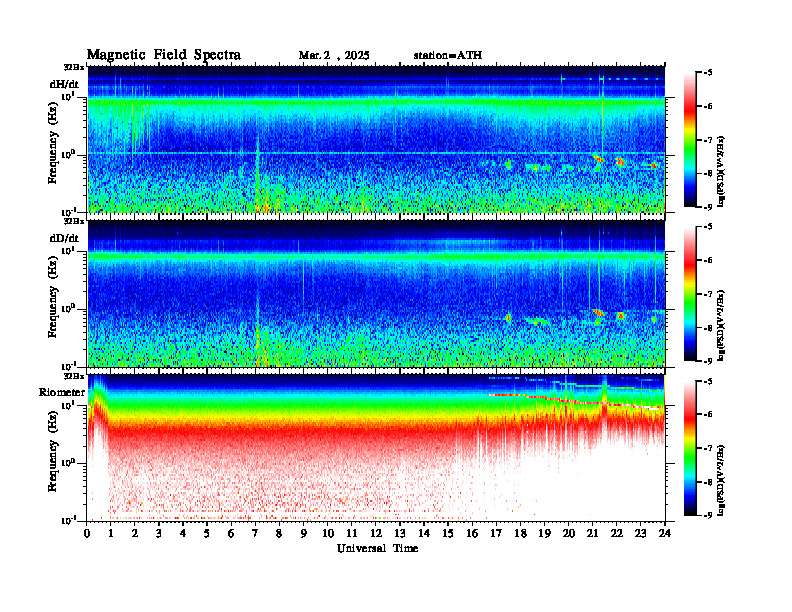Click the Frequency (Hz) label of dH/dt panel
The height and width of the screenshot is (612, 792).
53,144
